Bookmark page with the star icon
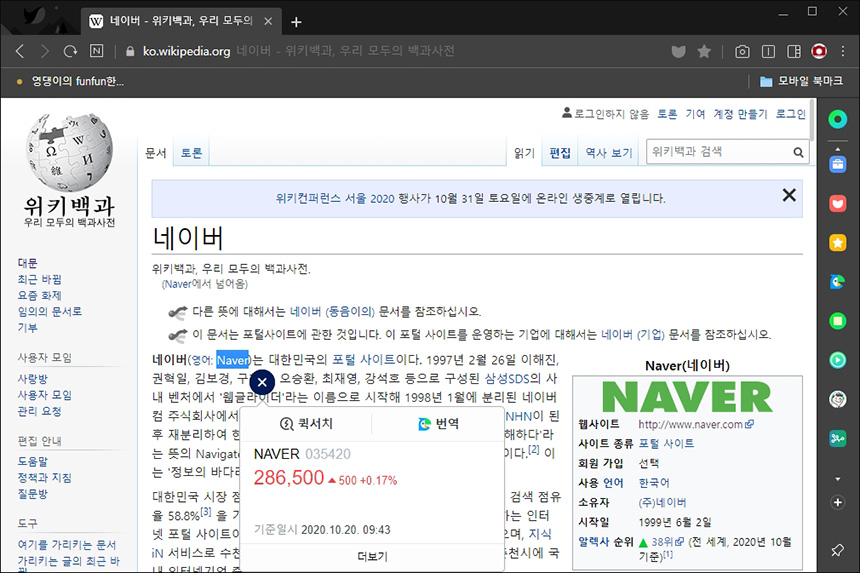Viewport: 860px width, 573px height. point(704,52)
